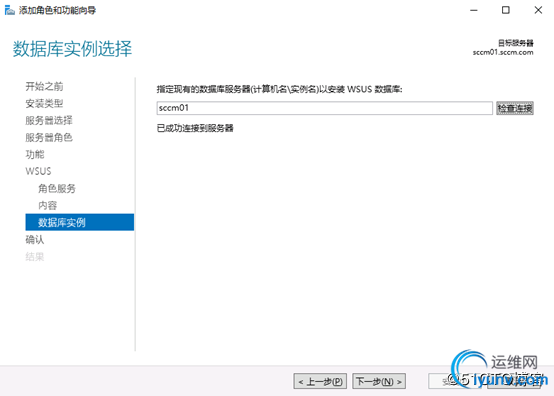Click the sccm01.sccm.com target server text
The image size is (554, 396).
pos(503,52)
